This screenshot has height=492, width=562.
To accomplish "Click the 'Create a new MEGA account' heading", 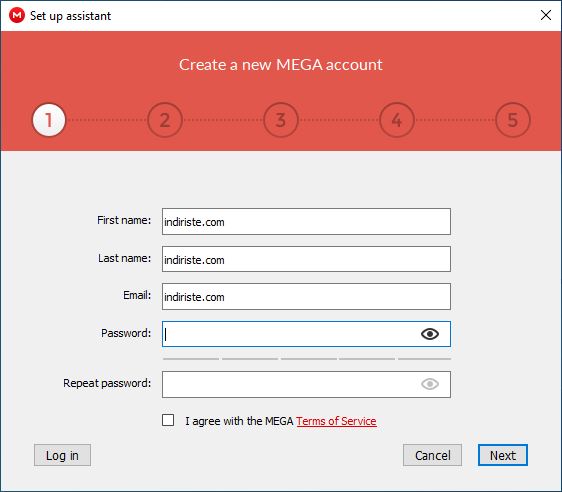I will point(281,65).
